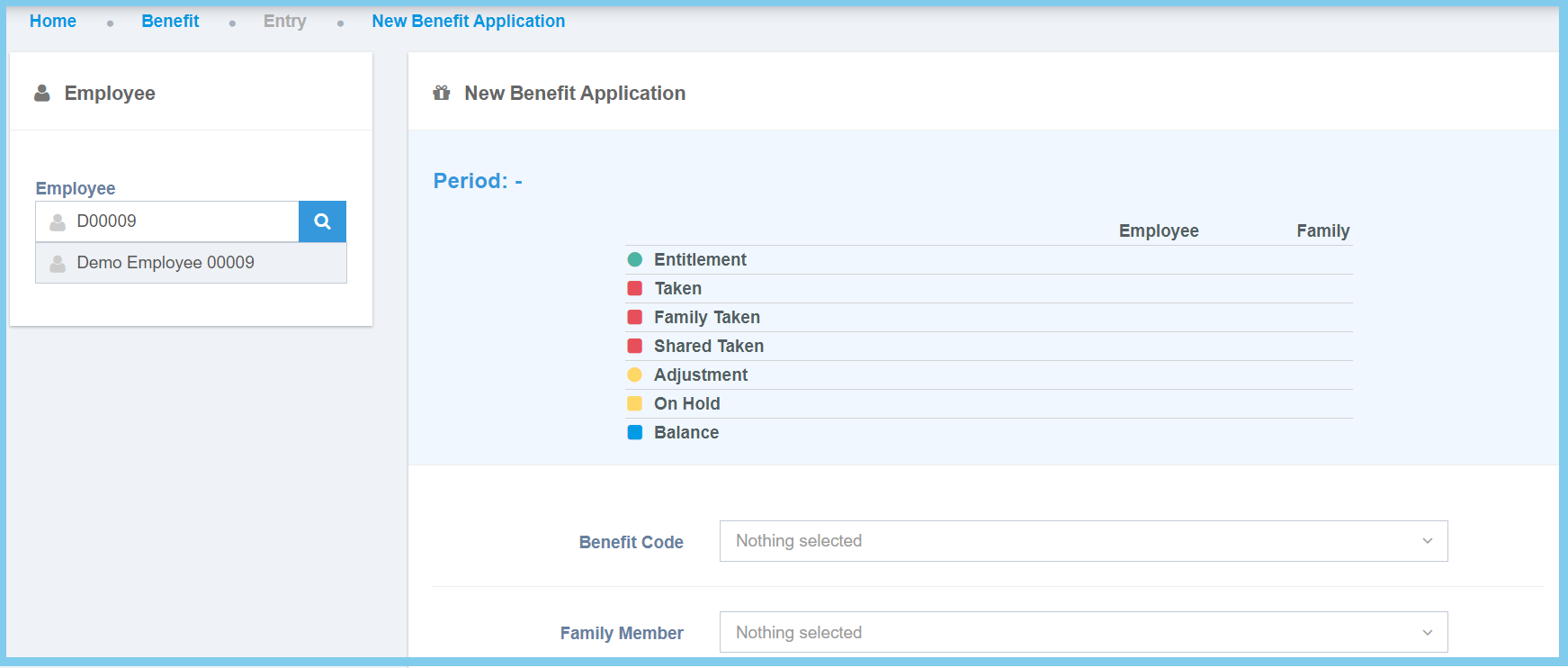Click the yellow On Hold legend square
This screenshot has height=668, width=1568.
click(x=635, y=404)
